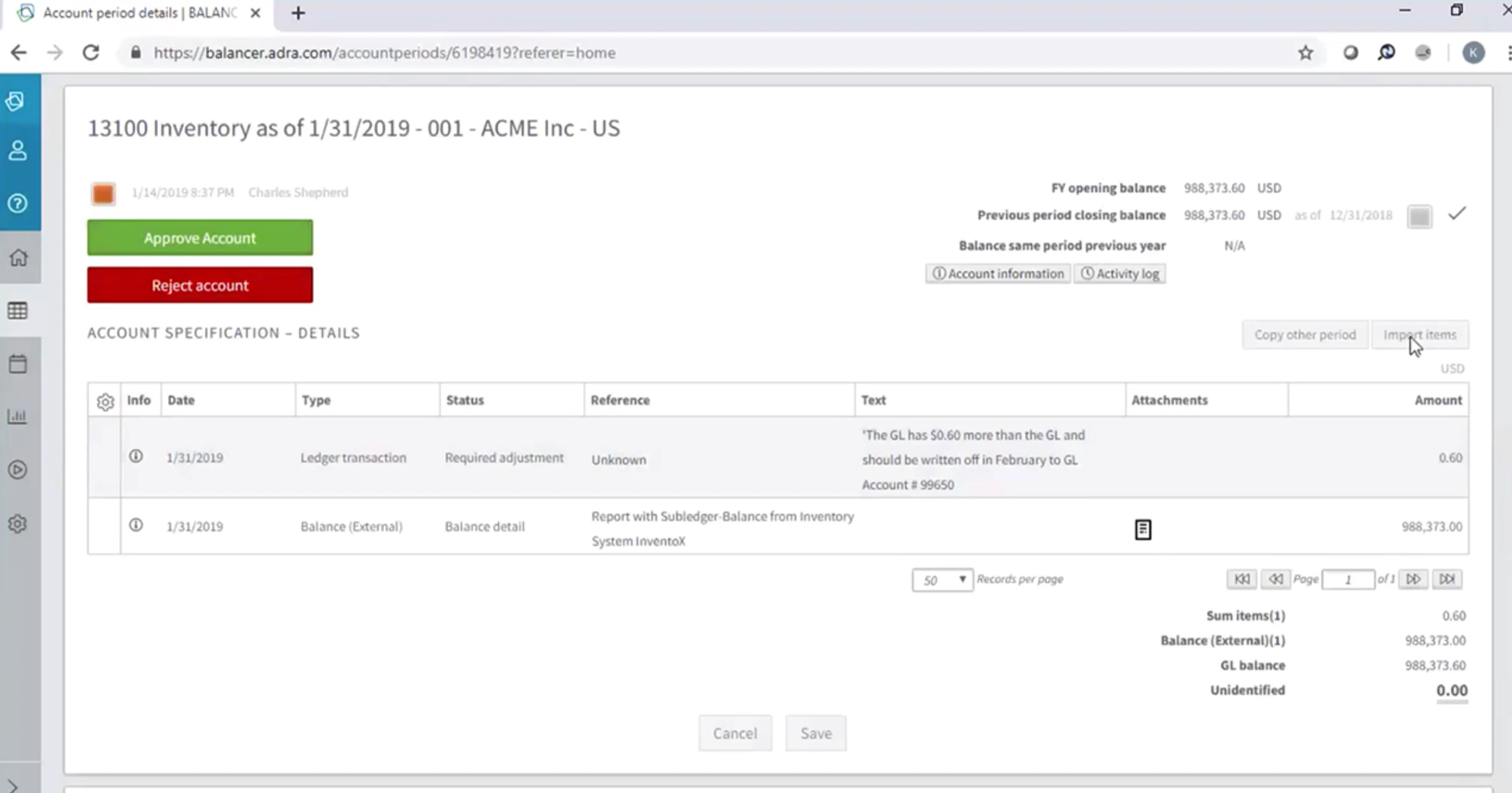
Task: Open the calendar sidebar icon
Action: click(17, 363)
